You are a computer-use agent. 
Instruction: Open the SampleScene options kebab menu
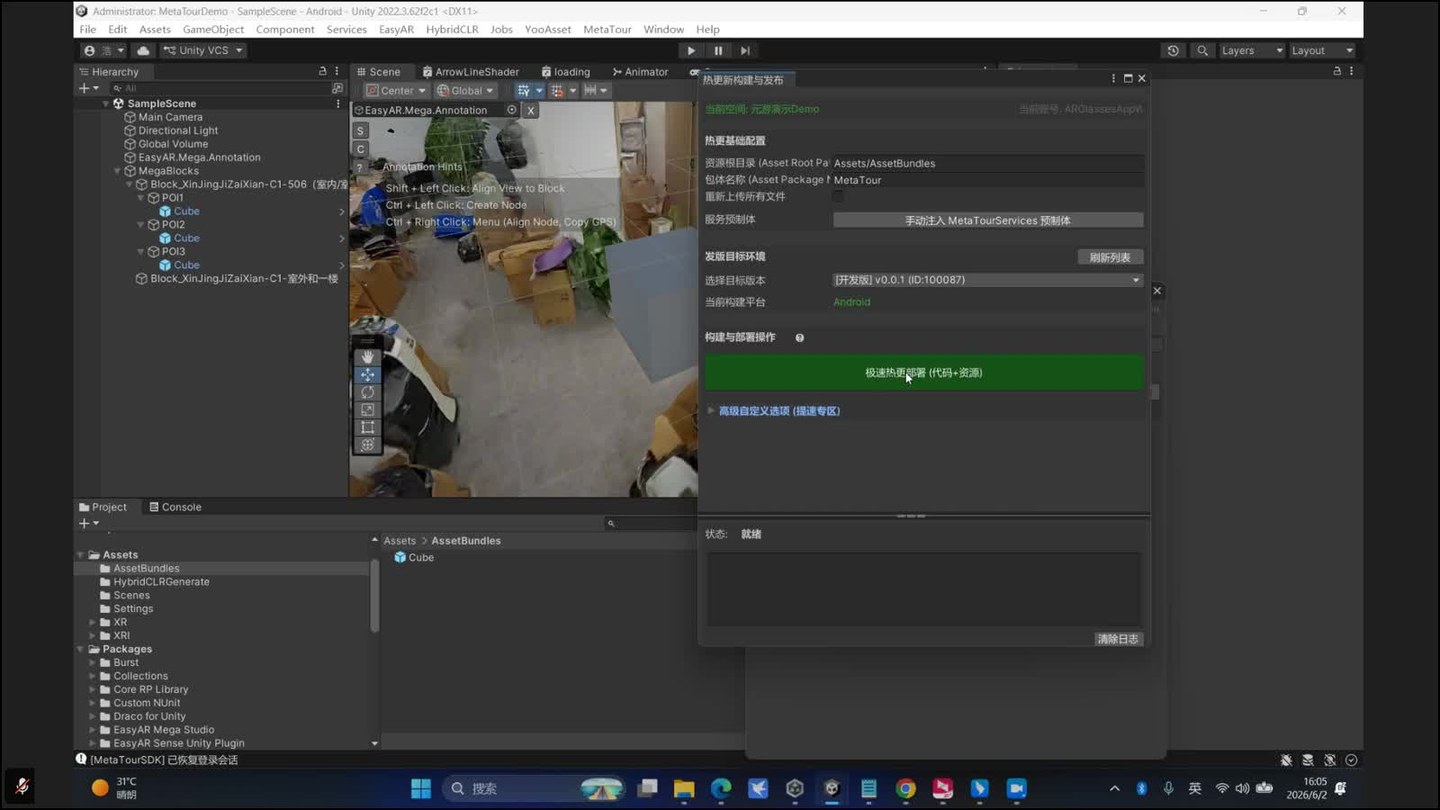(338, 104)
